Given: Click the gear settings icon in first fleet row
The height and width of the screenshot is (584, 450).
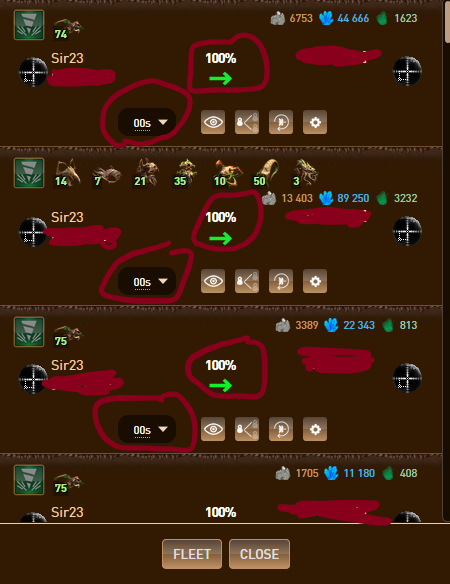Looking at the screenshot, I should (315, 122).
